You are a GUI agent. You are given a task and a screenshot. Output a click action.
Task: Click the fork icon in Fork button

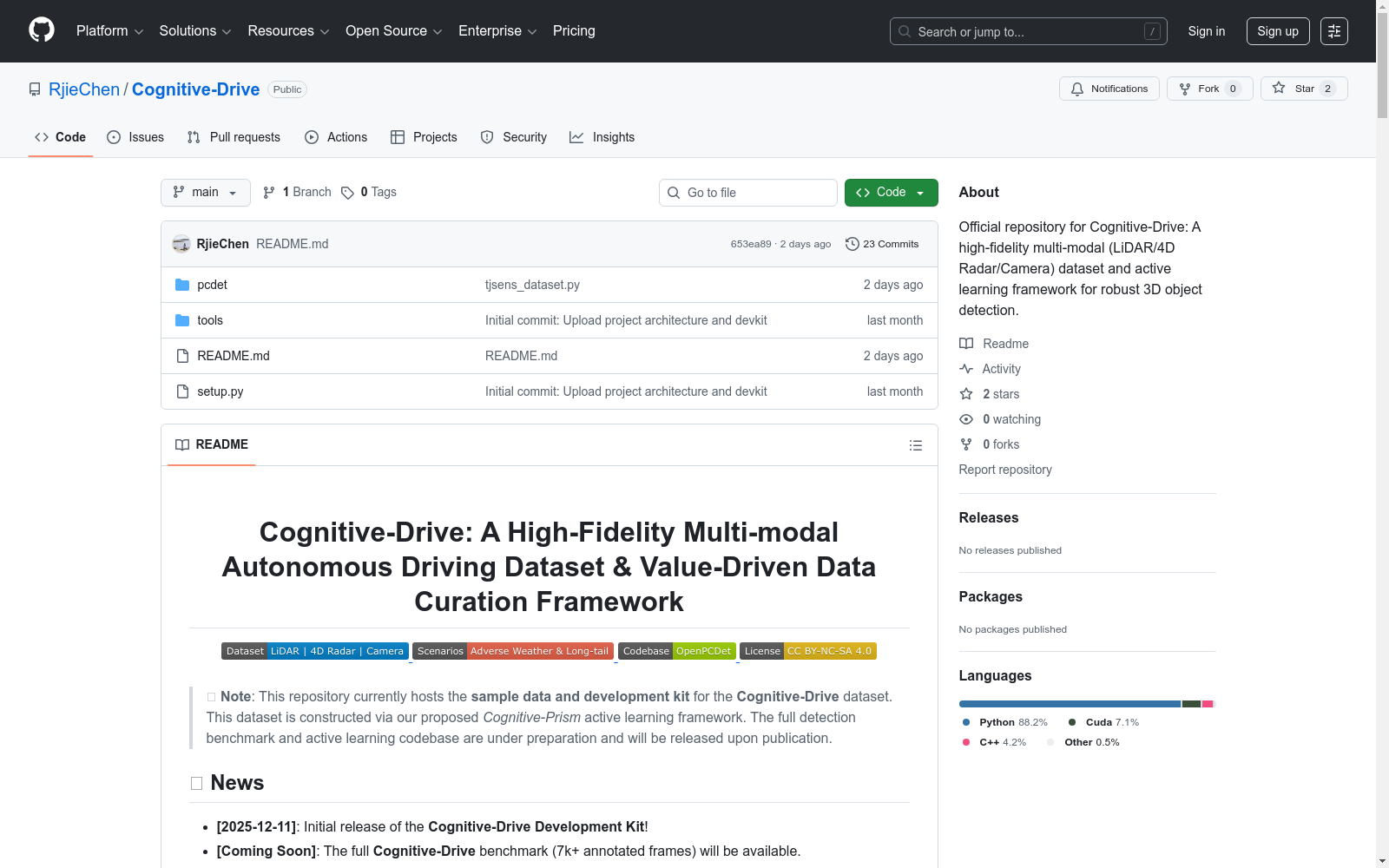1185,89
